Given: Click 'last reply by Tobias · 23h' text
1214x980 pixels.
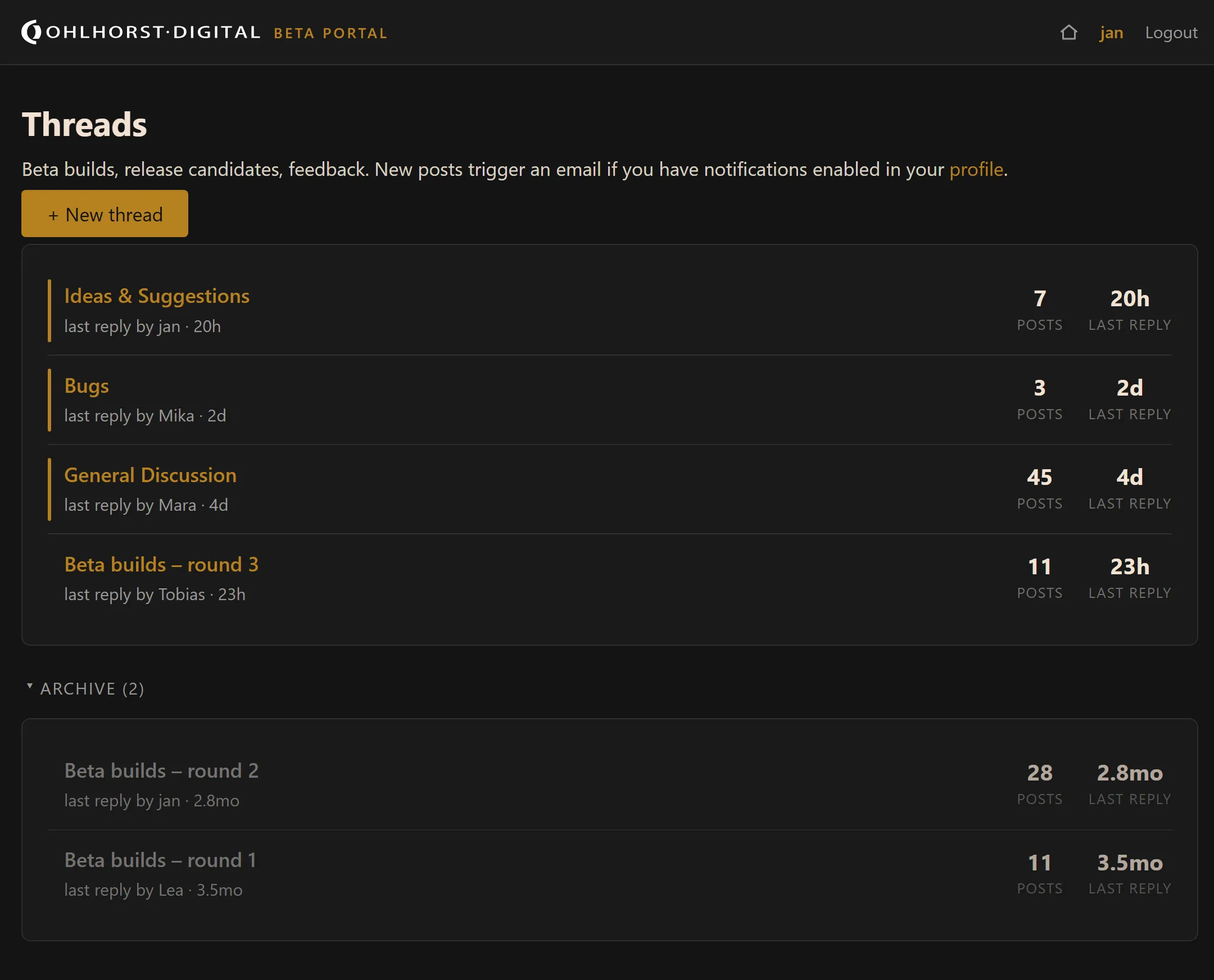Looking at the screenshot, I should [x=155, y=594].
